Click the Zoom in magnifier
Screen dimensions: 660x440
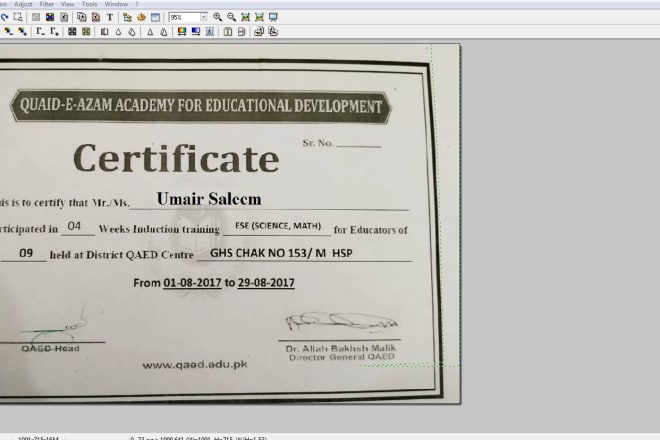point(218,17)
